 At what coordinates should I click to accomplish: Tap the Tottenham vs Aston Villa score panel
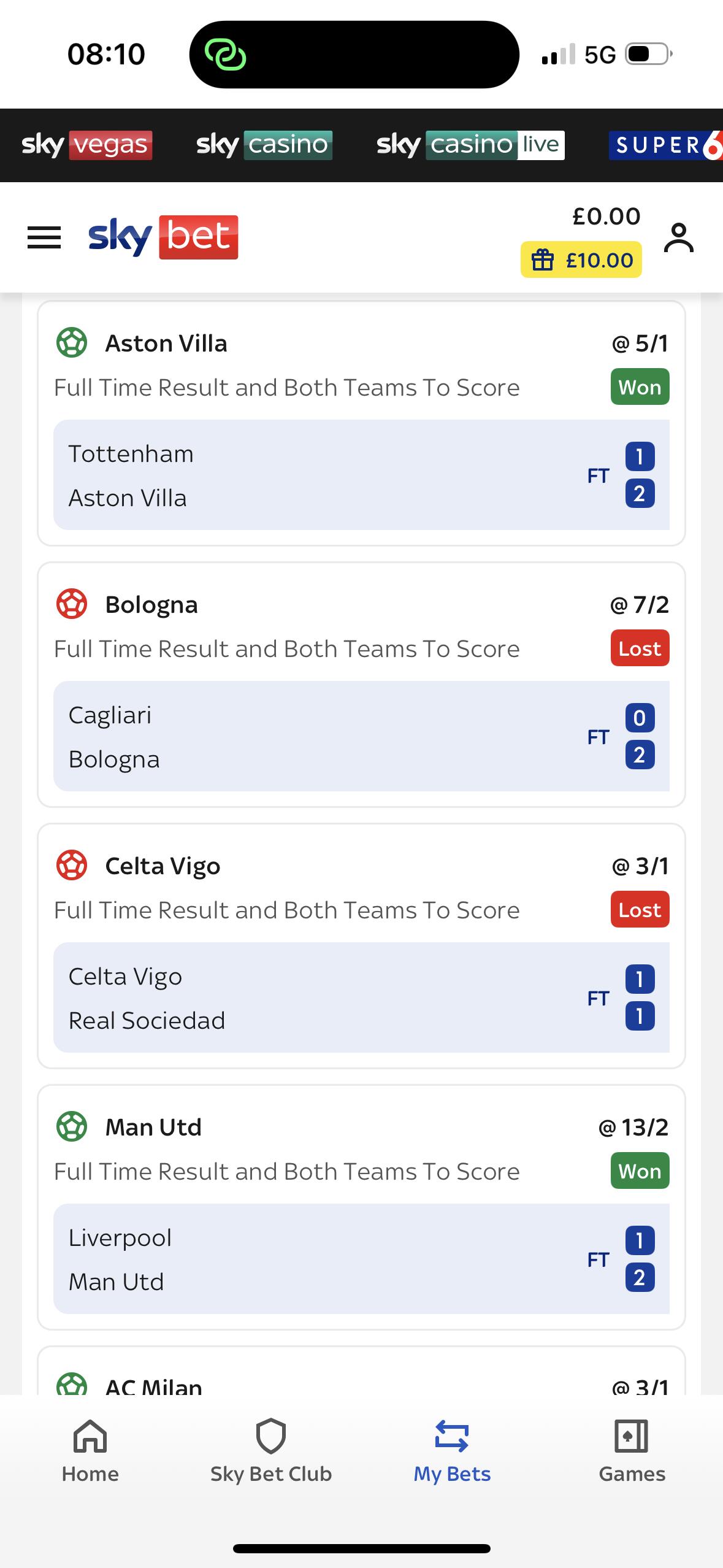click(361, 475)
